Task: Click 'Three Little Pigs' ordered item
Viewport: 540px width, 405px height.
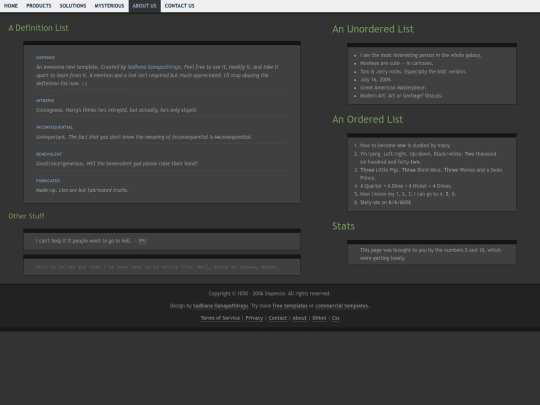Action: tap(431, 174)
